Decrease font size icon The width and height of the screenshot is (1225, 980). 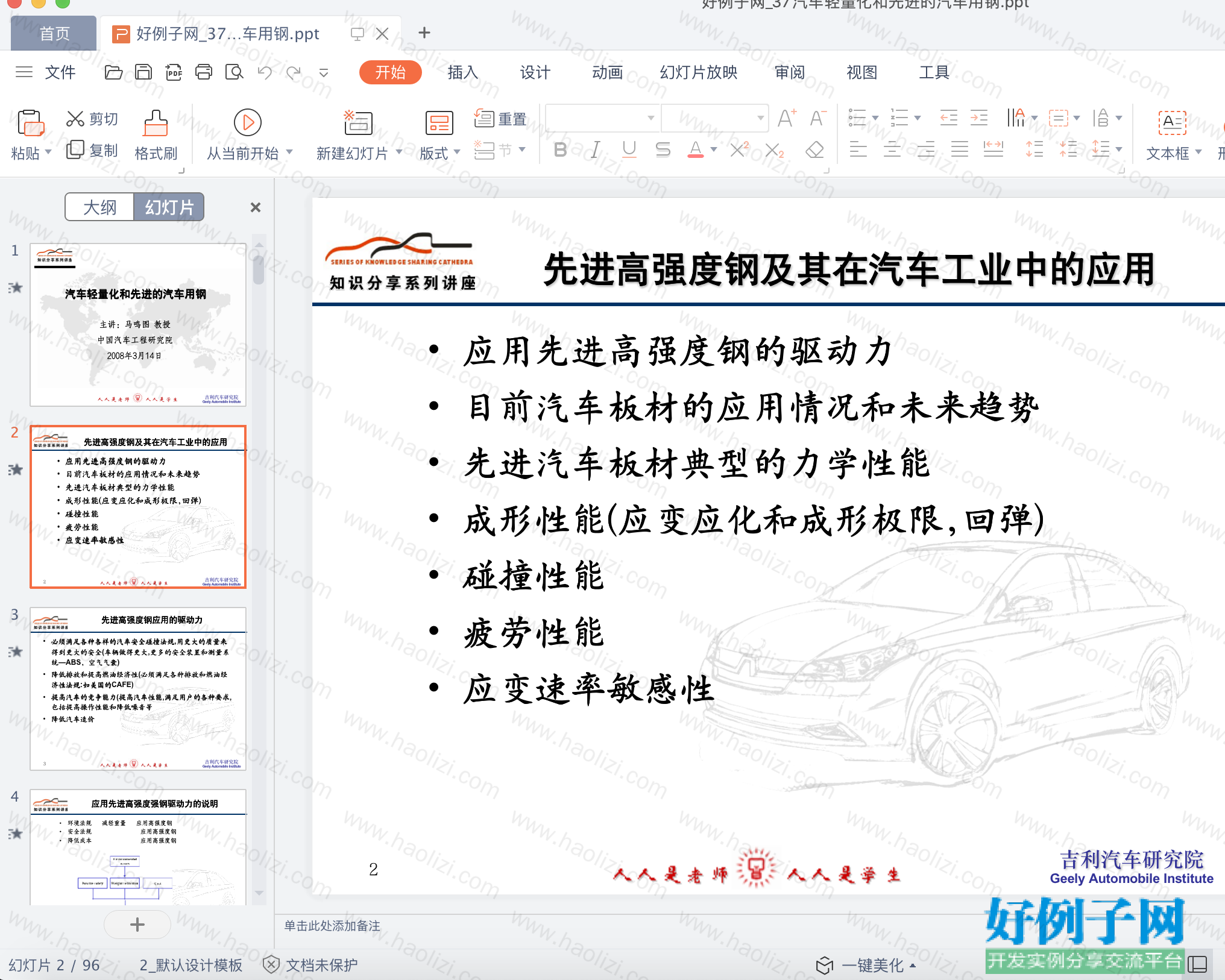(x=818, y=118)
